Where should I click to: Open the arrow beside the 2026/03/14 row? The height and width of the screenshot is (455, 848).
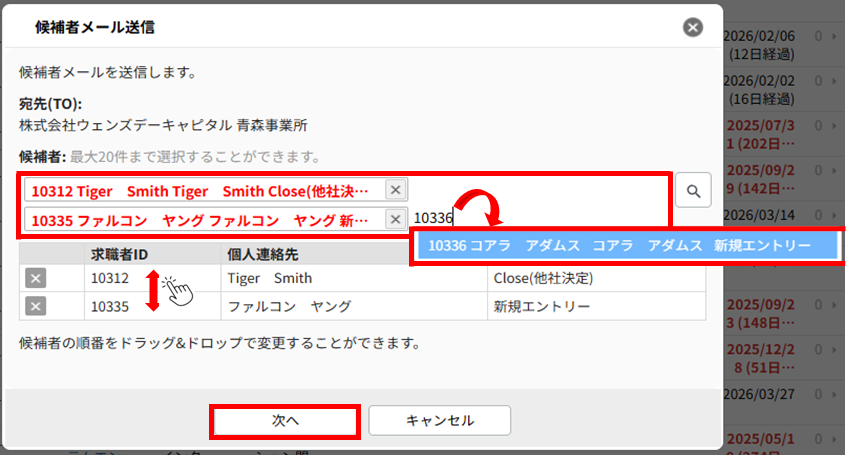point(833,214)
